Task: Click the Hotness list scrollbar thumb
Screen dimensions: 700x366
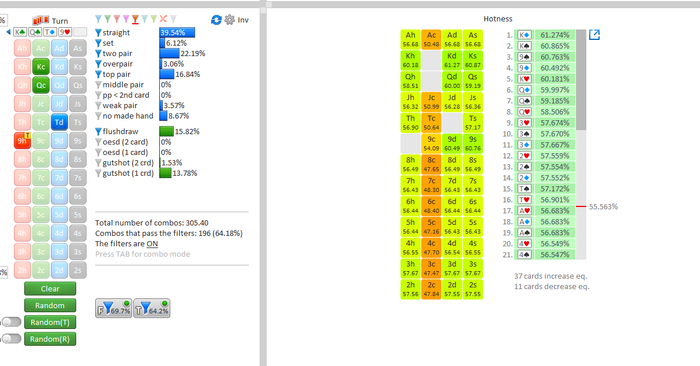Action: (581, 80)
